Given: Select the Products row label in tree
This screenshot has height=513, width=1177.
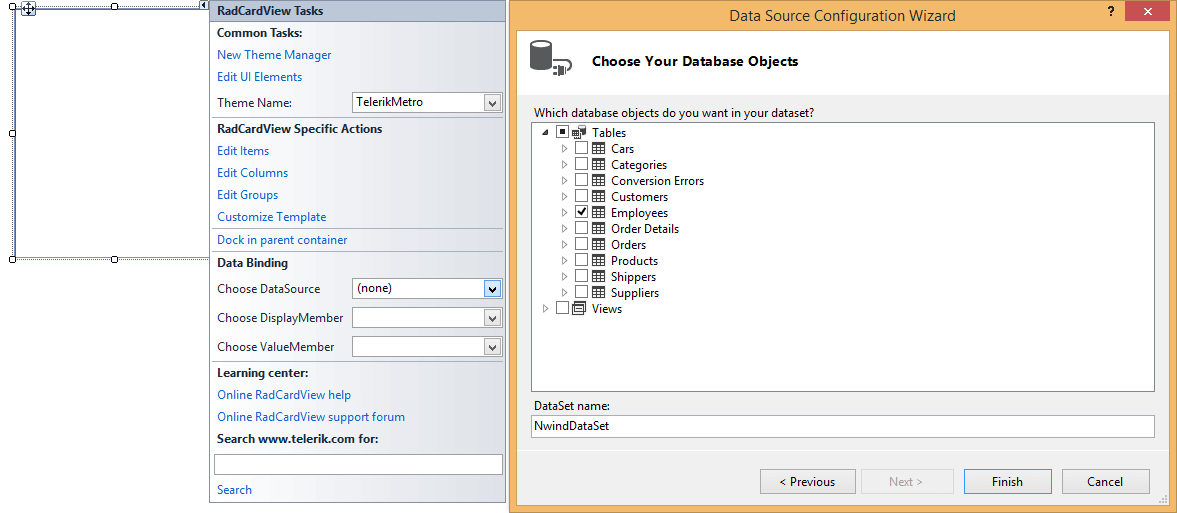Looking at the screenshot, I should pos(634,261).
